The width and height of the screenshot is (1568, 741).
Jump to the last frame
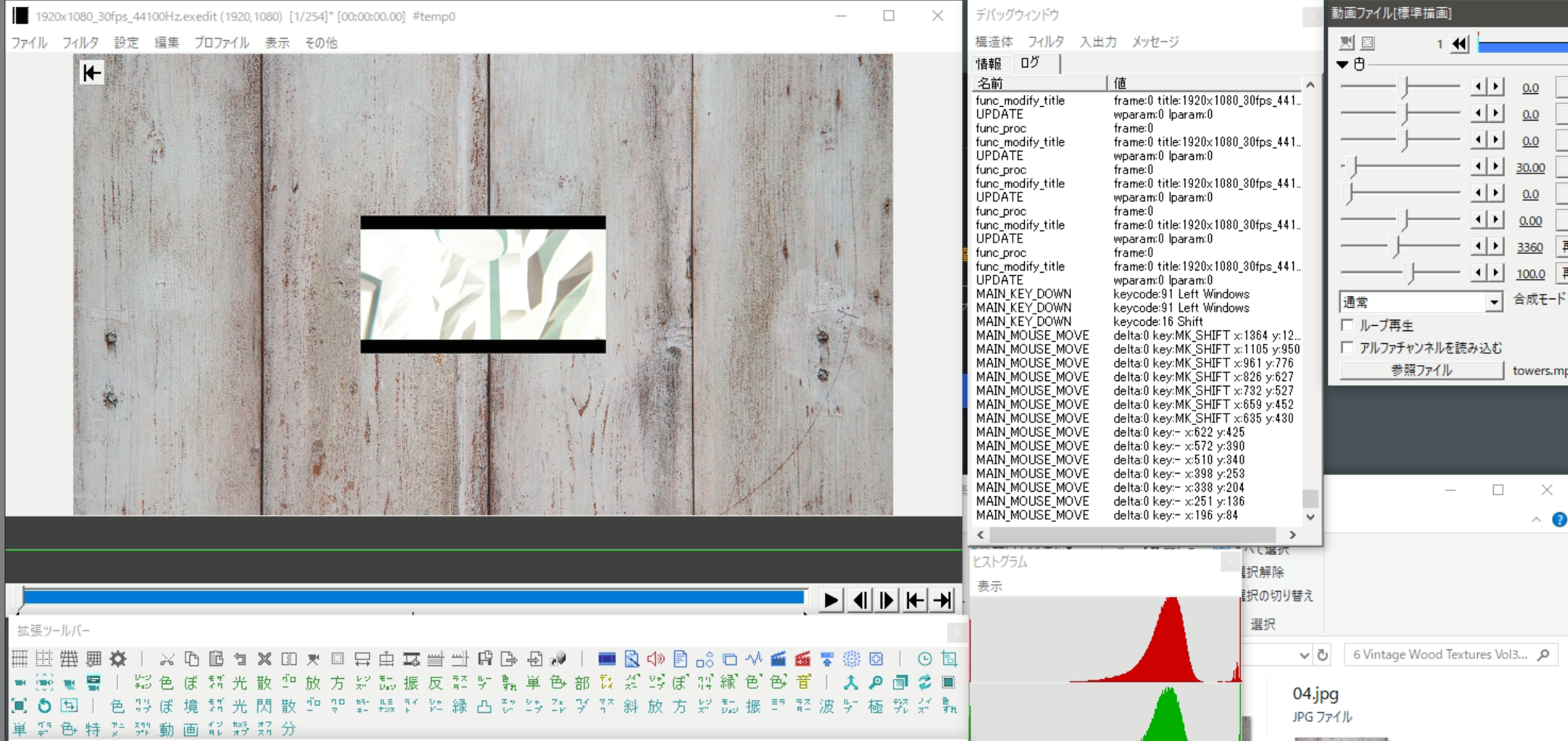(x=942, y=601)
